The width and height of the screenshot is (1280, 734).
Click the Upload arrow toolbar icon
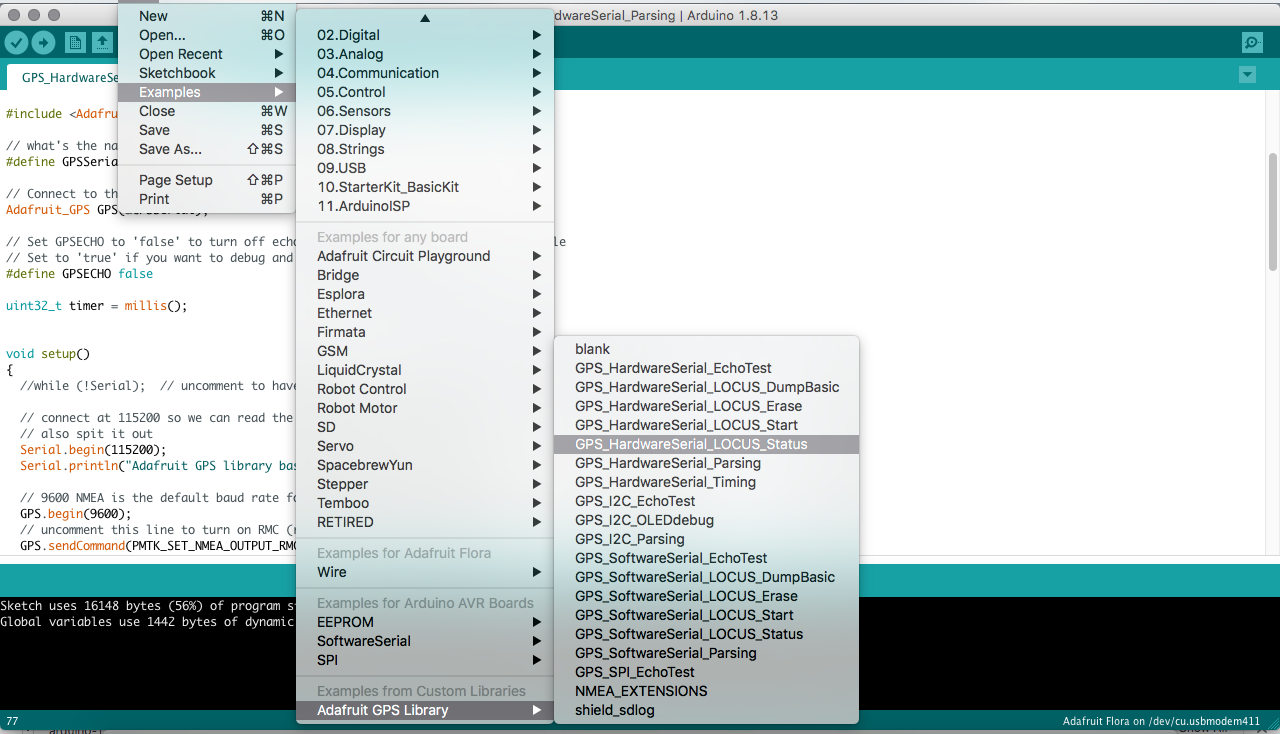[43, 42]
